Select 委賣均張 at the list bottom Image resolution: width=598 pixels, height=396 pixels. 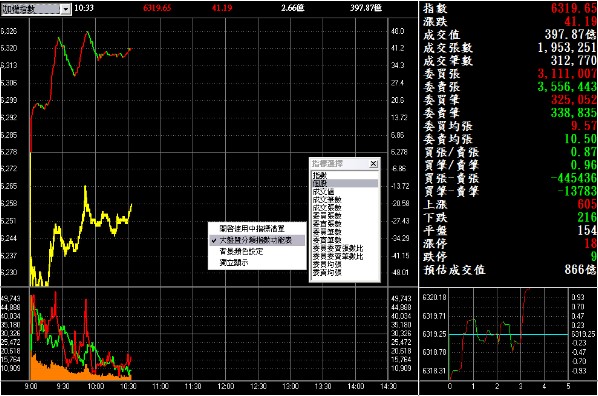tap(327, 272)
